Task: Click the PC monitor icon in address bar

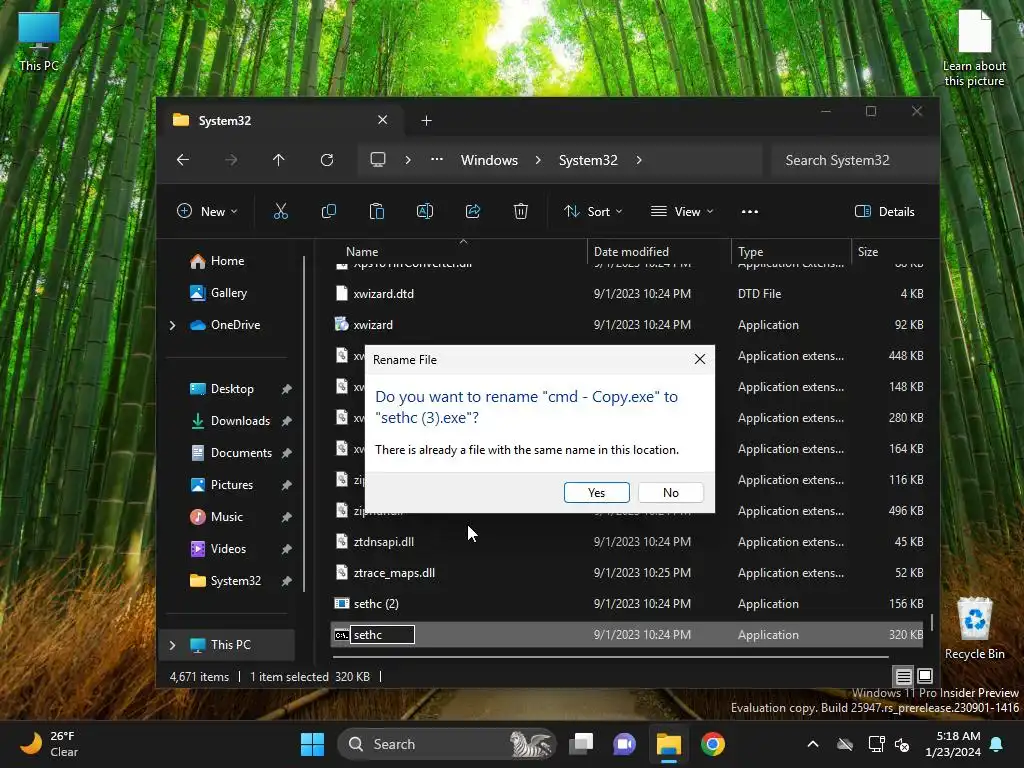Action: tap(377, 160)
